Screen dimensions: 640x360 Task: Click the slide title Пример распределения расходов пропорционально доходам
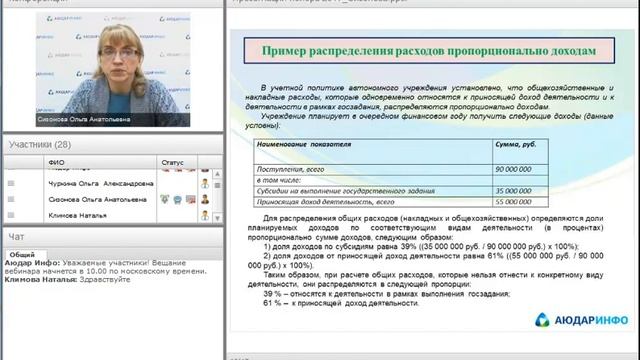point(429,51)
